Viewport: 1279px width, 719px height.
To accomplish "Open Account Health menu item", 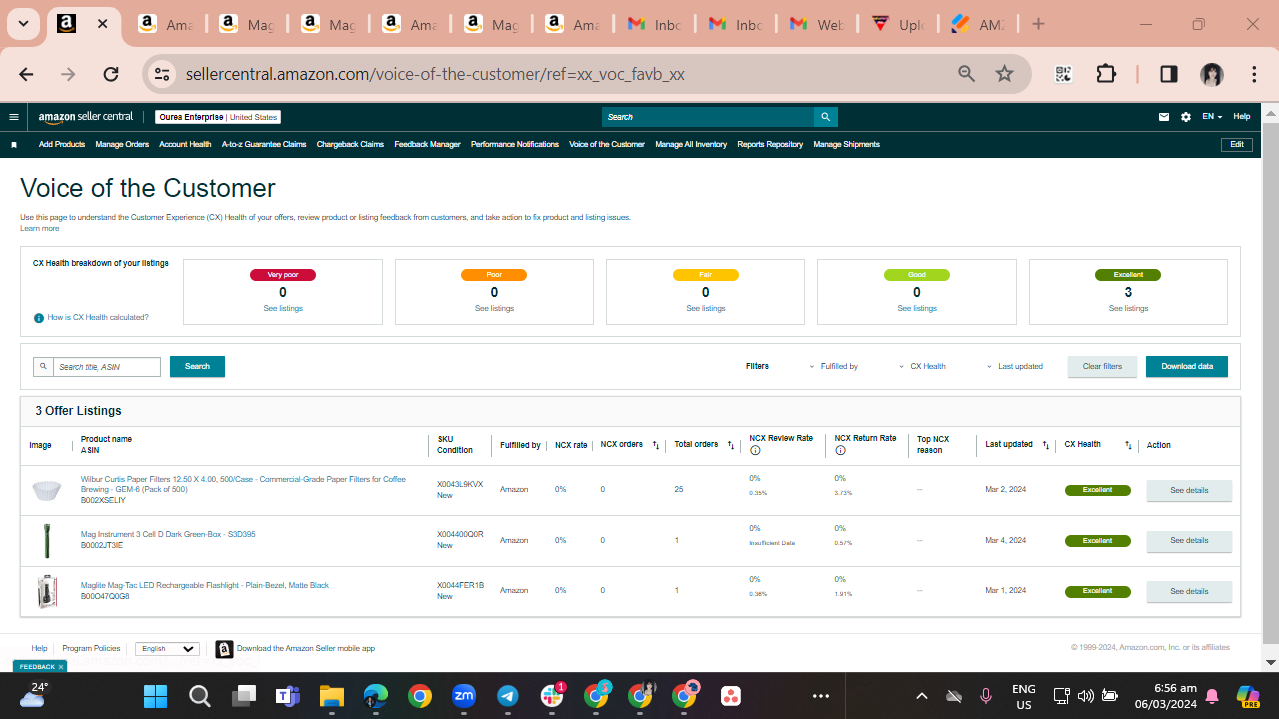I will [185, 145].
